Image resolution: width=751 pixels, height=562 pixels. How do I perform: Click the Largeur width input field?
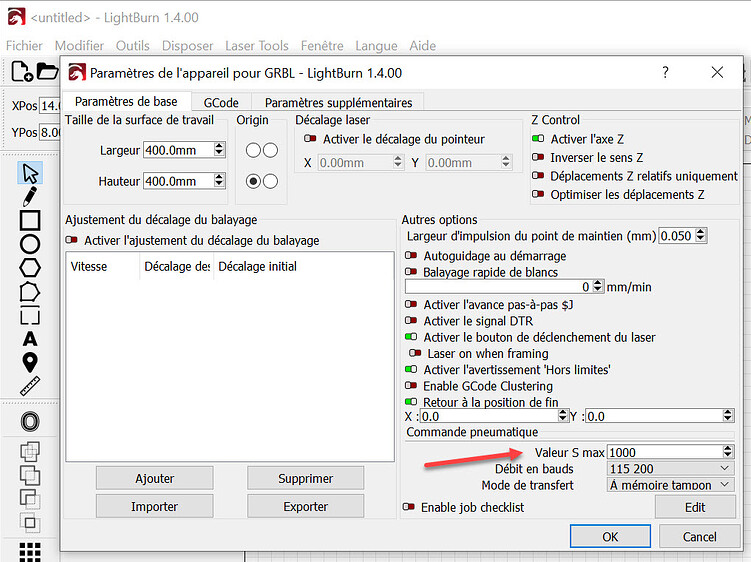pyautogui.click(x=177, y=150)
